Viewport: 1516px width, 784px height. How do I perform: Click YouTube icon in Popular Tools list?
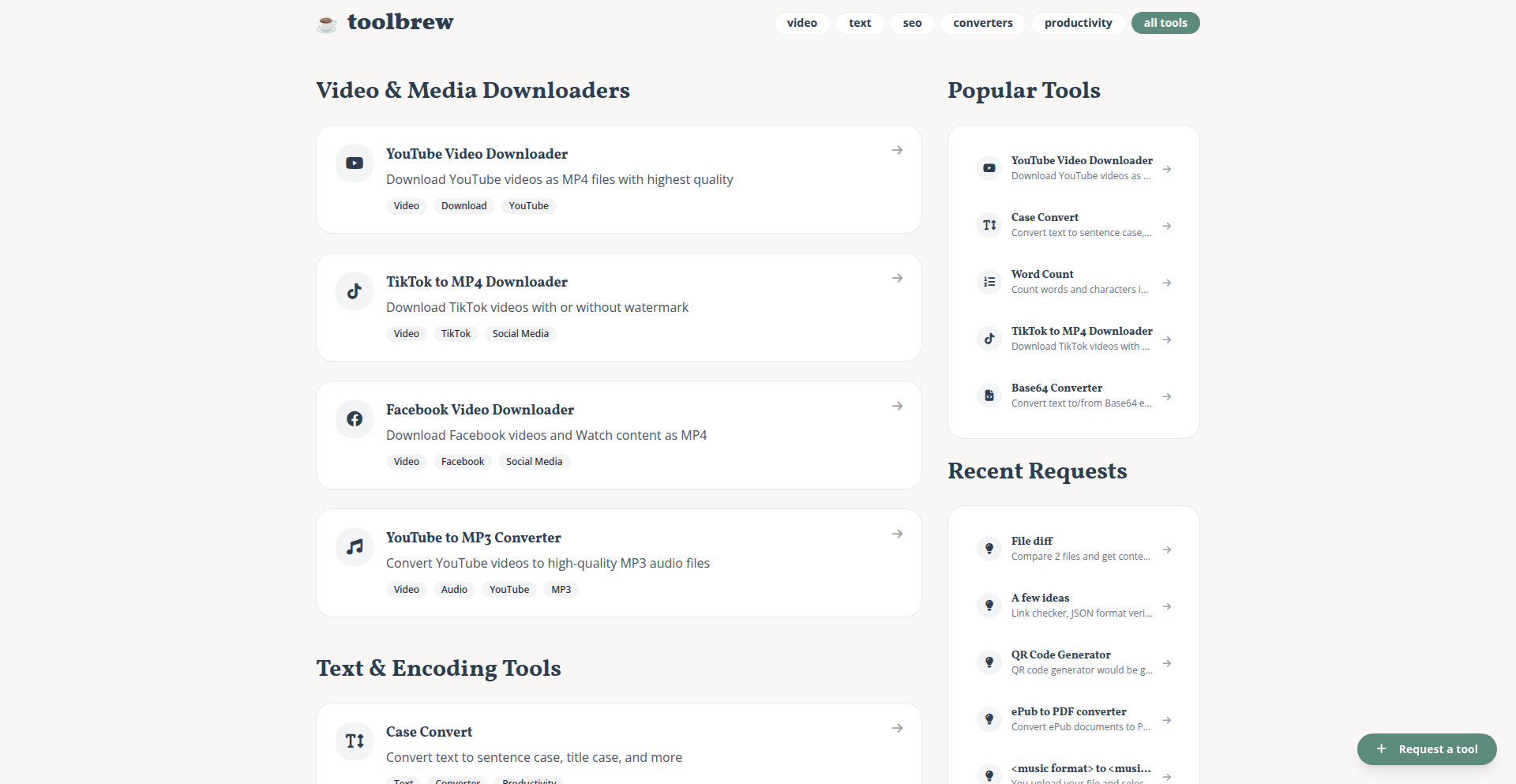pos(989,168)
